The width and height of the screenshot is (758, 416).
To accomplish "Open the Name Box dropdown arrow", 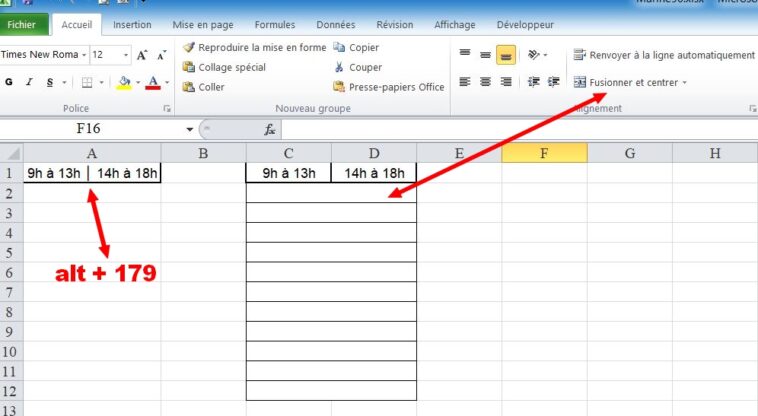I will coord(189,130).
